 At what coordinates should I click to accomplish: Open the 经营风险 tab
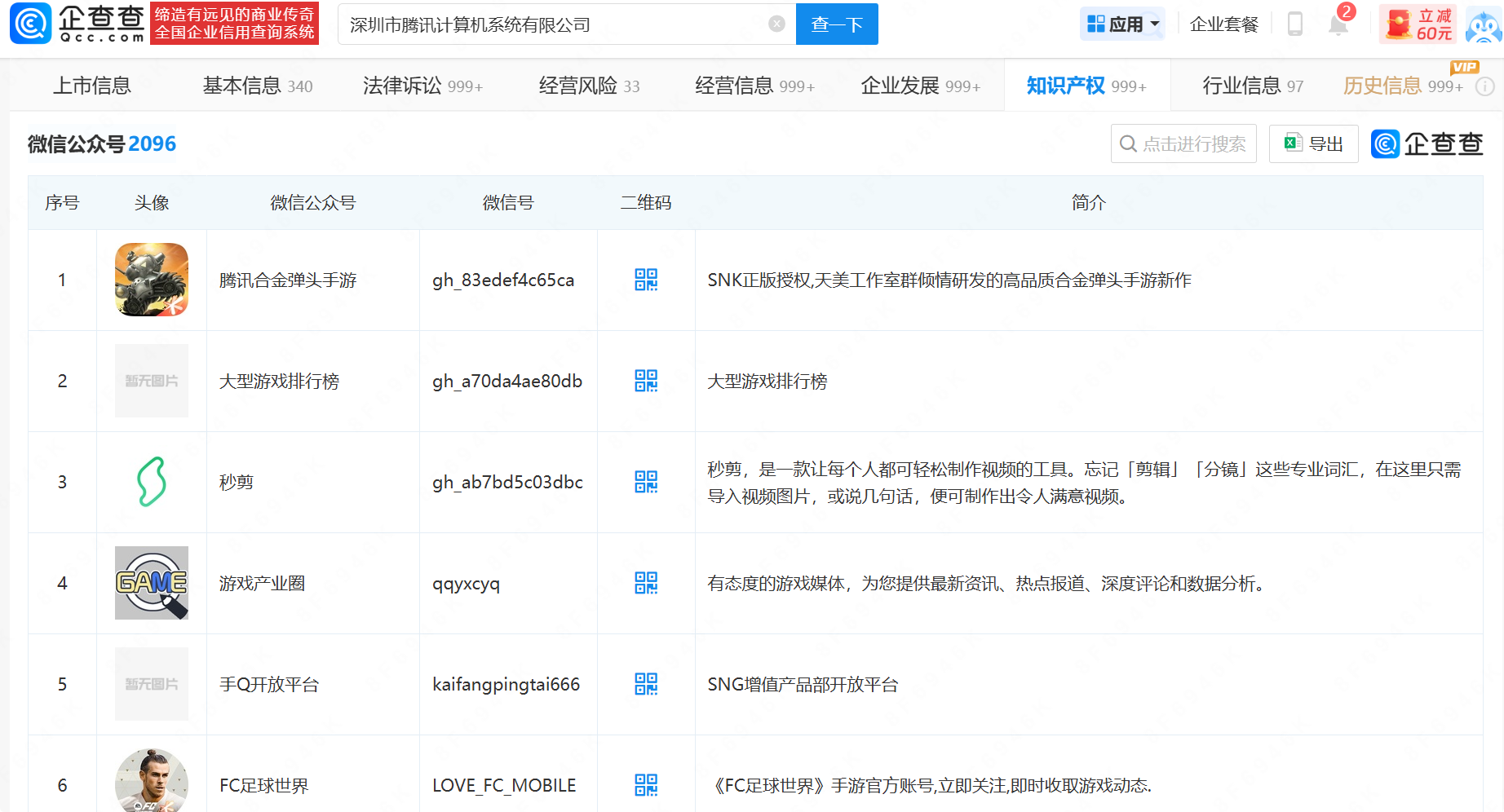click(588, 86)
